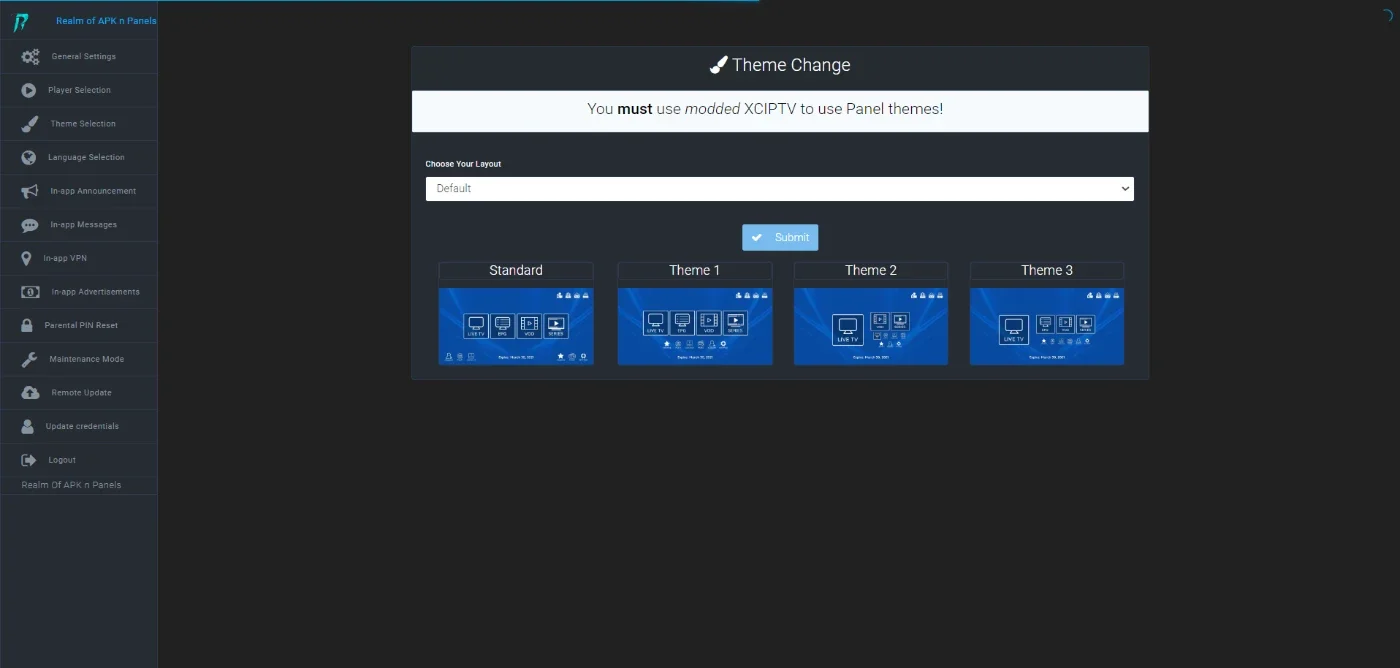
Task: Click the Choose Your Layout label
Action: coord(463,164)
